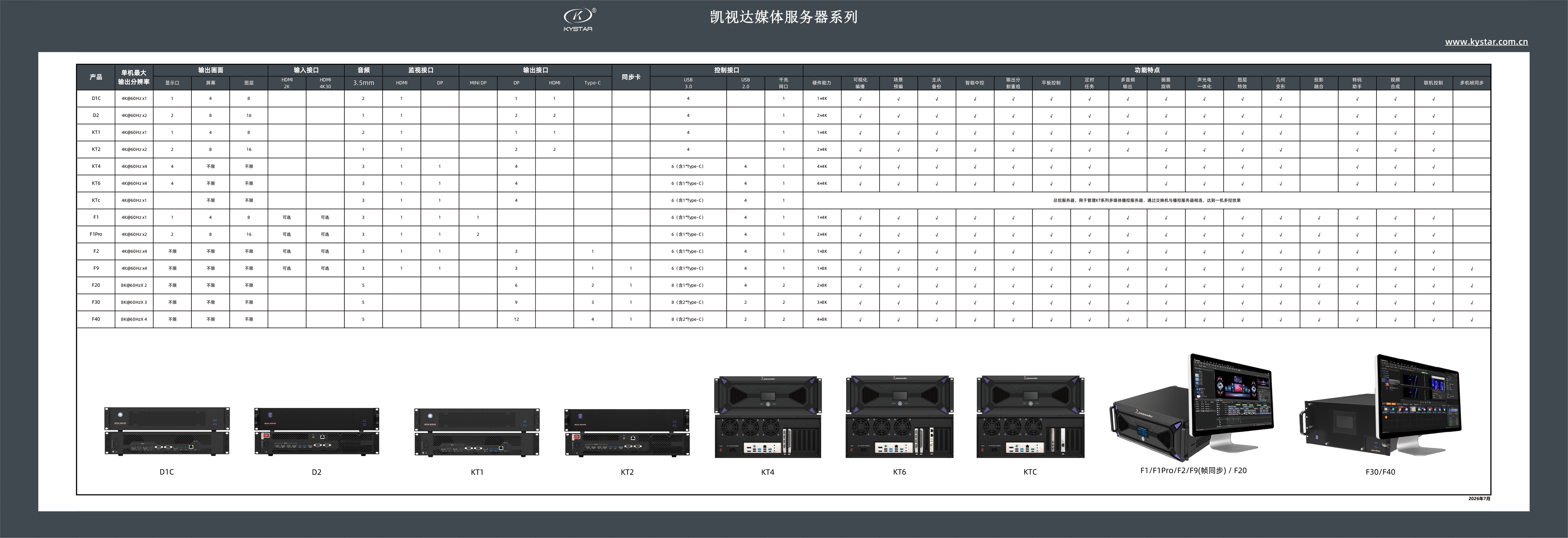Click the 'Type-C' sub-header
1568x538 pixels.
click(593, 83)
